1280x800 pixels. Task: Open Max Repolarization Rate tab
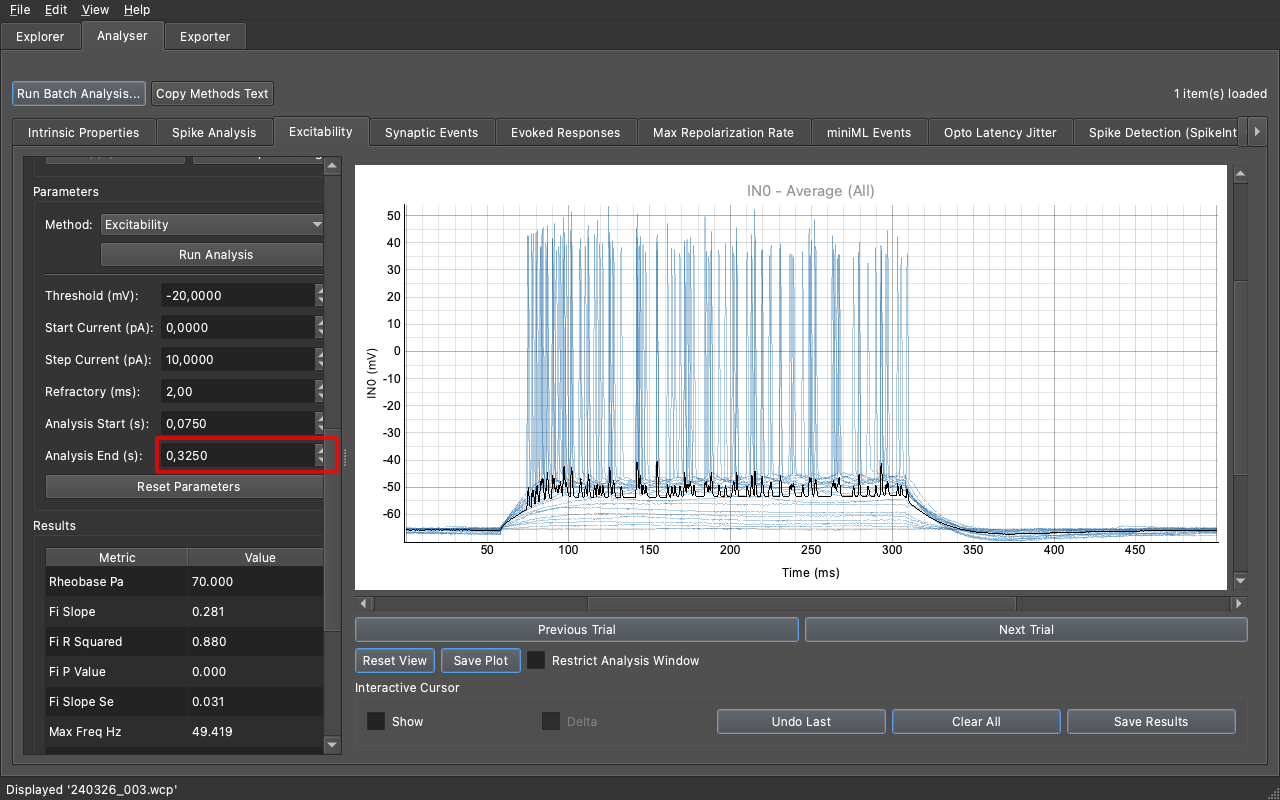[x=724, y=132]
